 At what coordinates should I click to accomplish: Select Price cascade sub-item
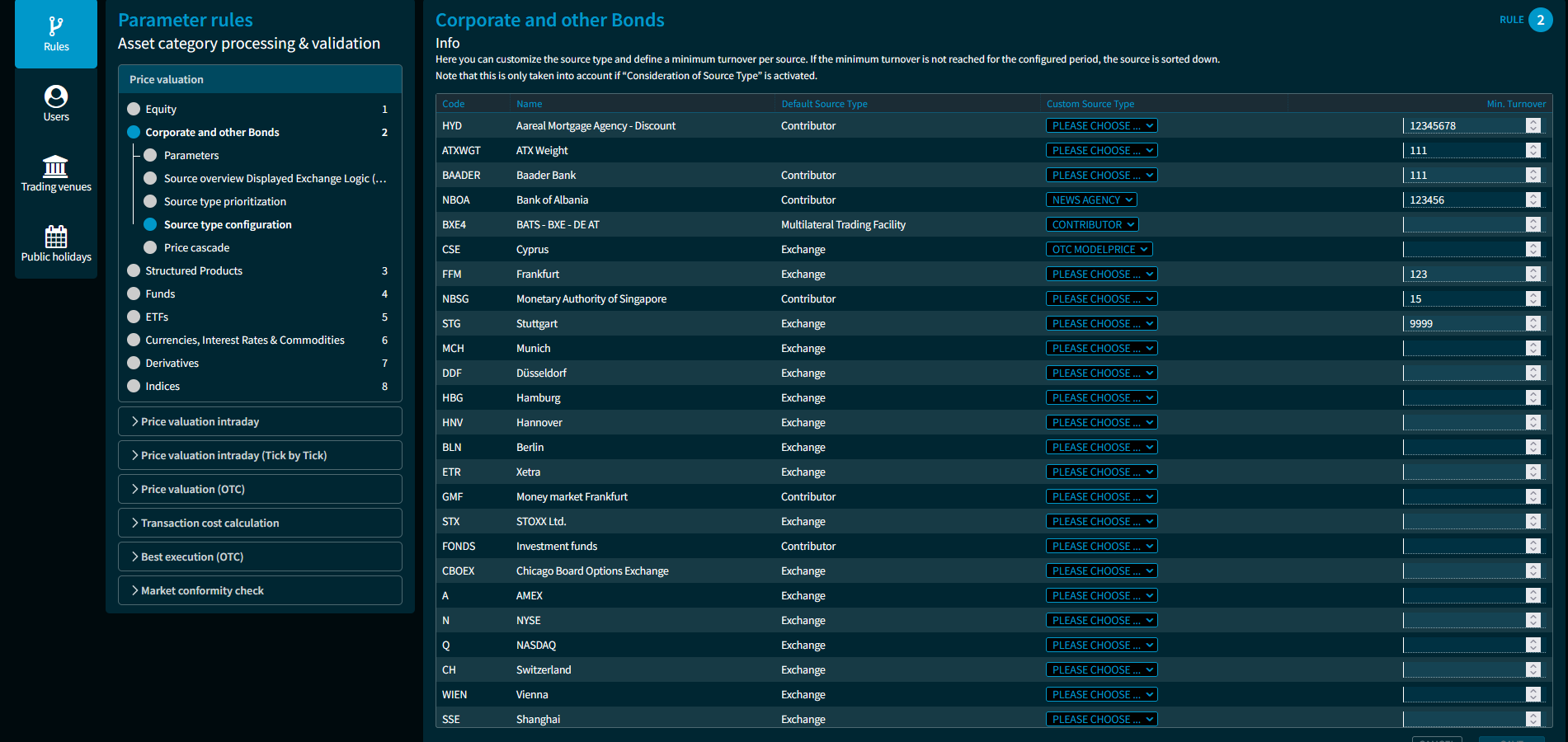point(196,247)
